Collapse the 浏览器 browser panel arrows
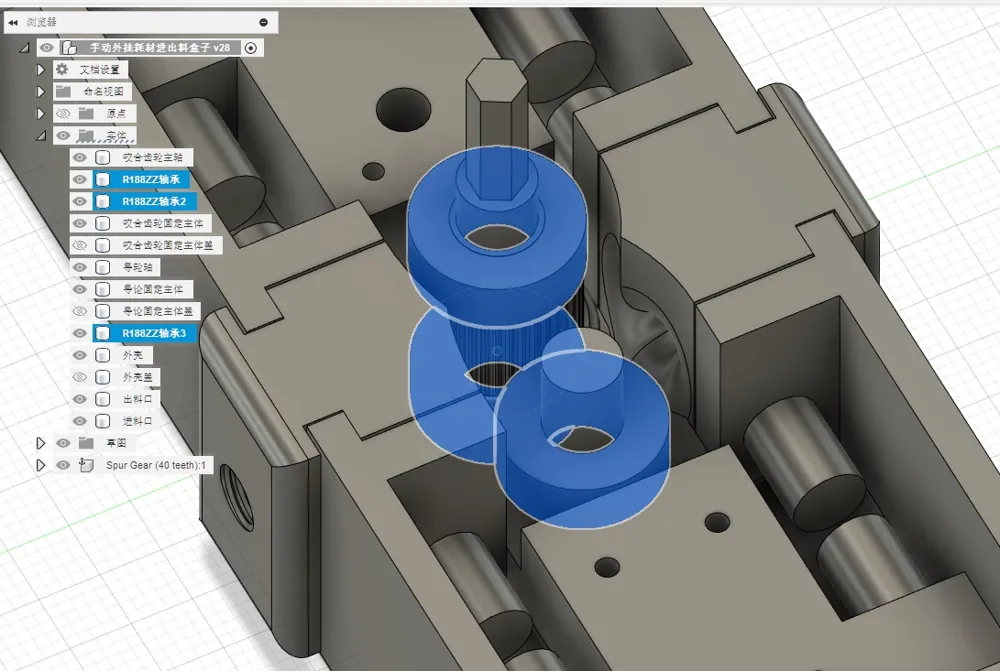This screenshot has height=671, width=1000. pos(13,22)
